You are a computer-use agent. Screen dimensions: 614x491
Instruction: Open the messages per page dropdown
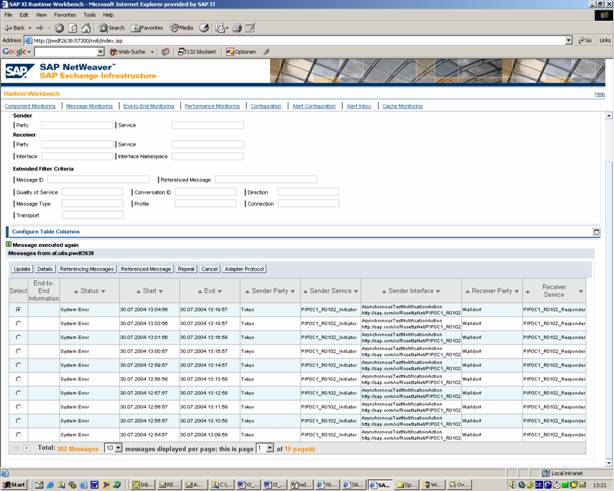118,448
